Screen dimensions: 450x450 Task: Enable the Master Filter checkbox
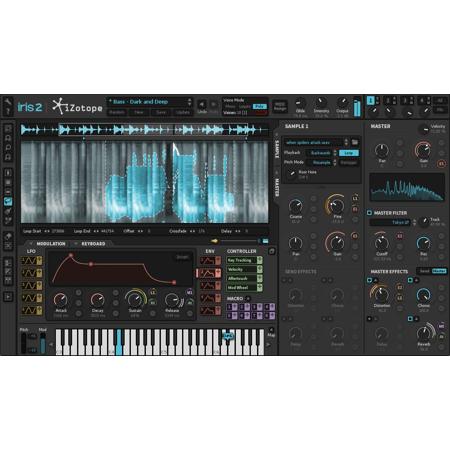tap(369, 213)
